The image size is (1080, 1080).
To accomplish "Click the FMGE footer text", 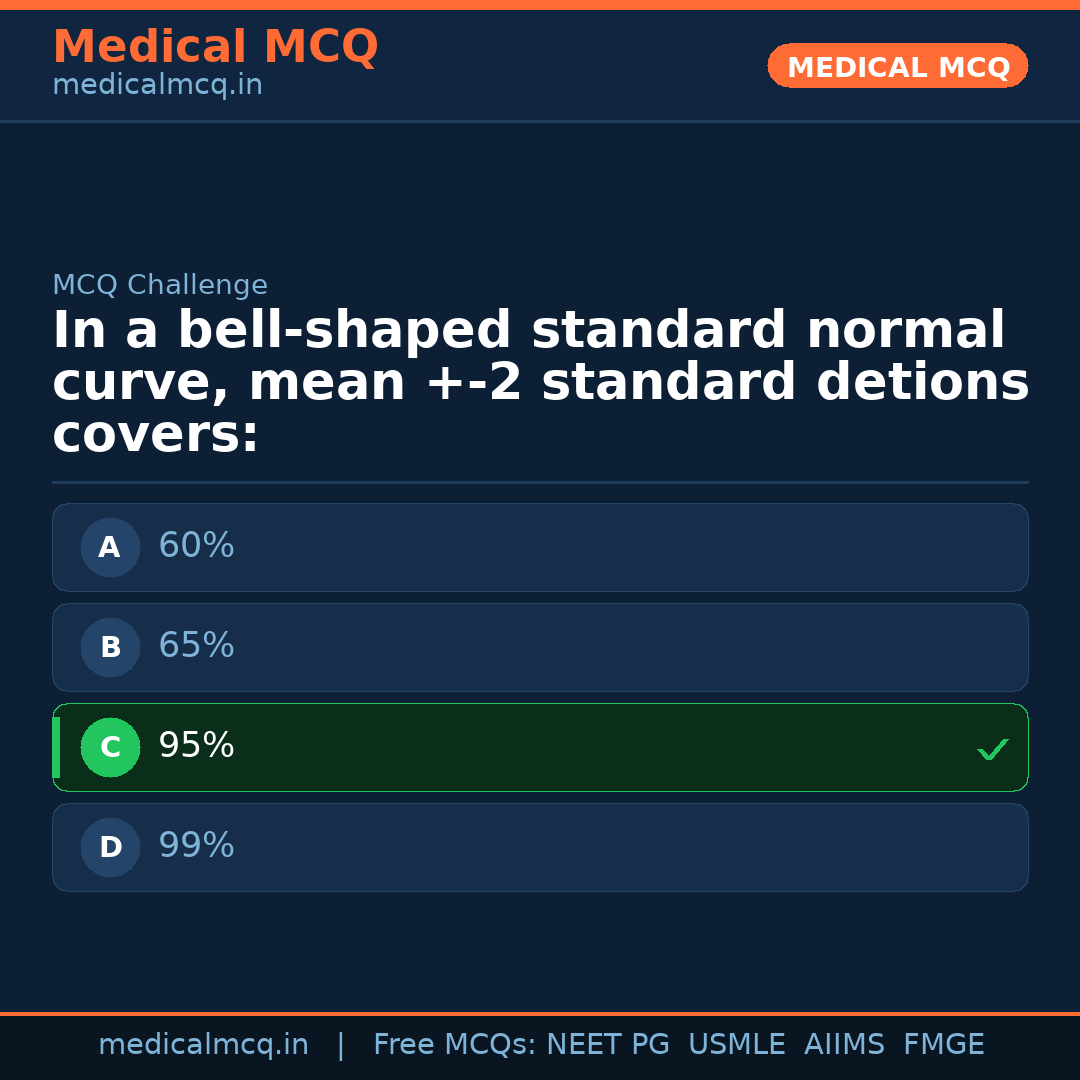I will tap(943, 1045).
